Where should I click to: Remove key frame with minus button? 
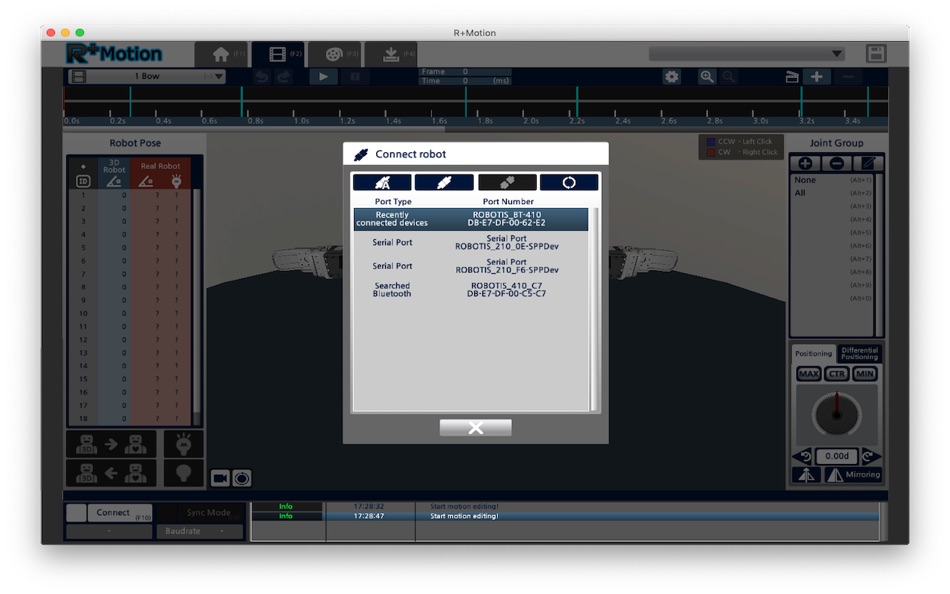click(848, 77)
